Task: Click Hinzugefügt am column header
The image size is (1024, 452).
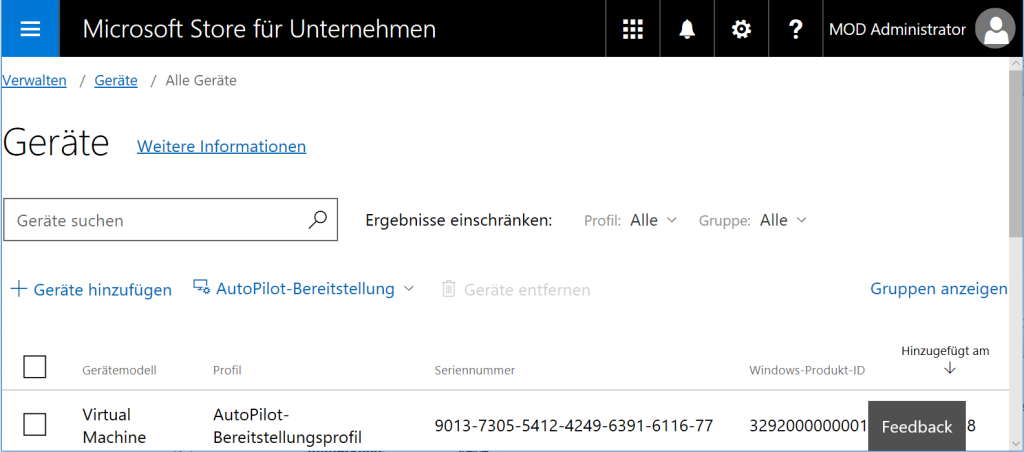Action: [945, 351]
